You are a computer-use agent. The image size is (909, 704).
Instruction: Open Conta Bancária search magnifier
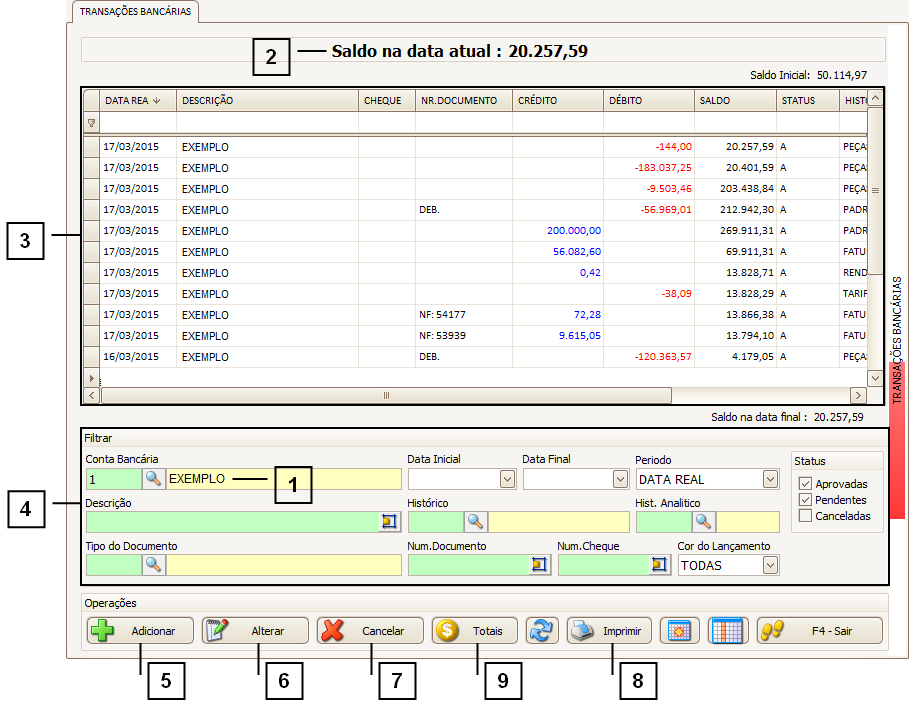click(153, 479)
